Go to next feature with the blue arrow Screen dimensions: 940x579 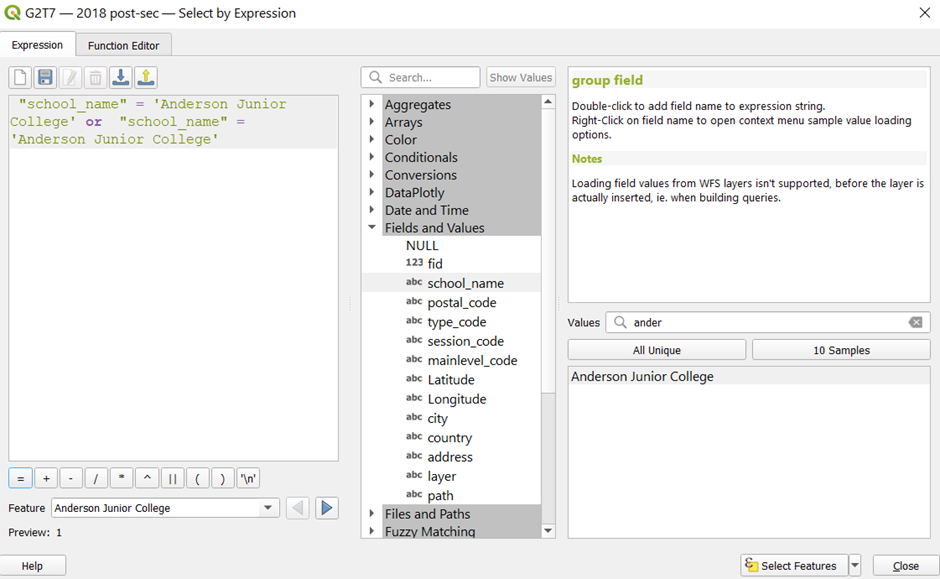[x=326, y=508]
